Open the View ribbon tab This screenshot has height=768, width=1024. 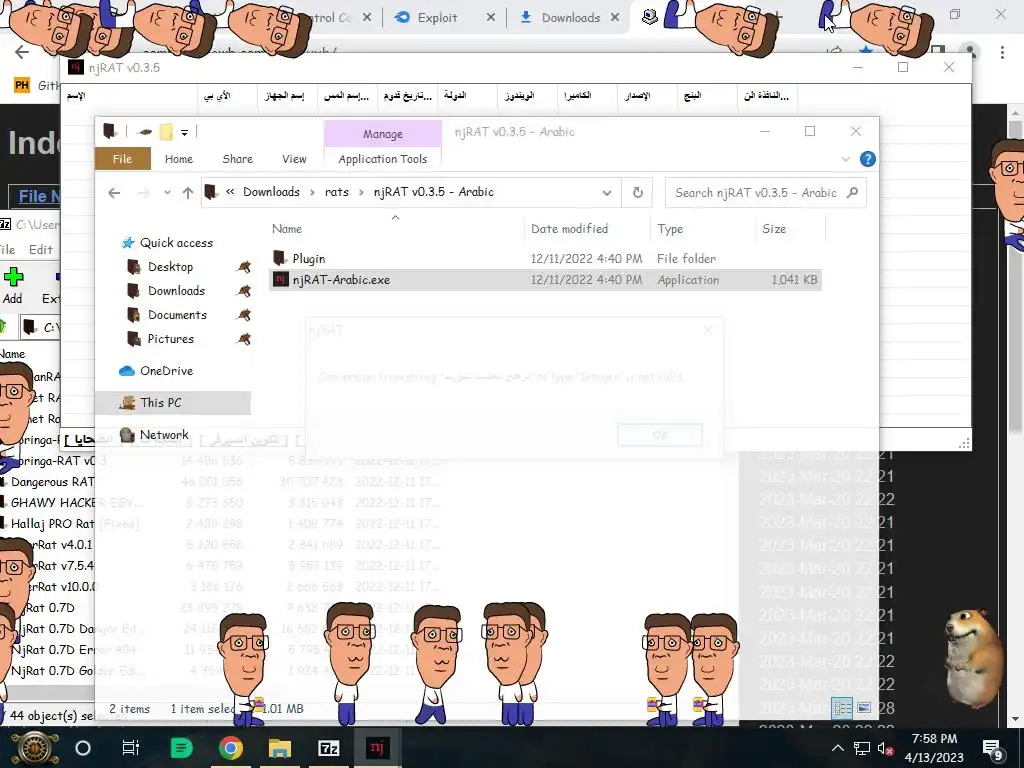click(294, 159)
